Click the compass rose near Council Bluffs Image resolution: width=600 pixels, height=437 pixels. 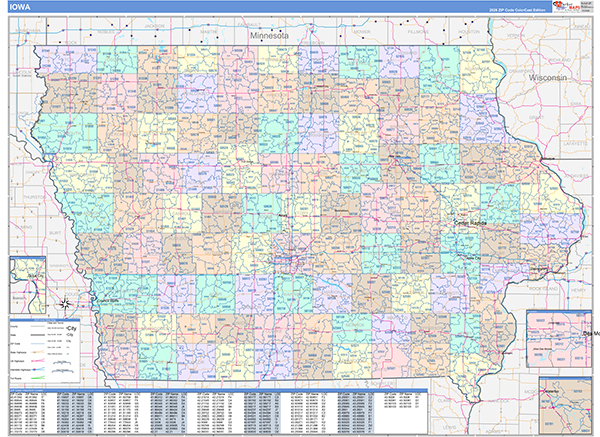tap(66, 304)
